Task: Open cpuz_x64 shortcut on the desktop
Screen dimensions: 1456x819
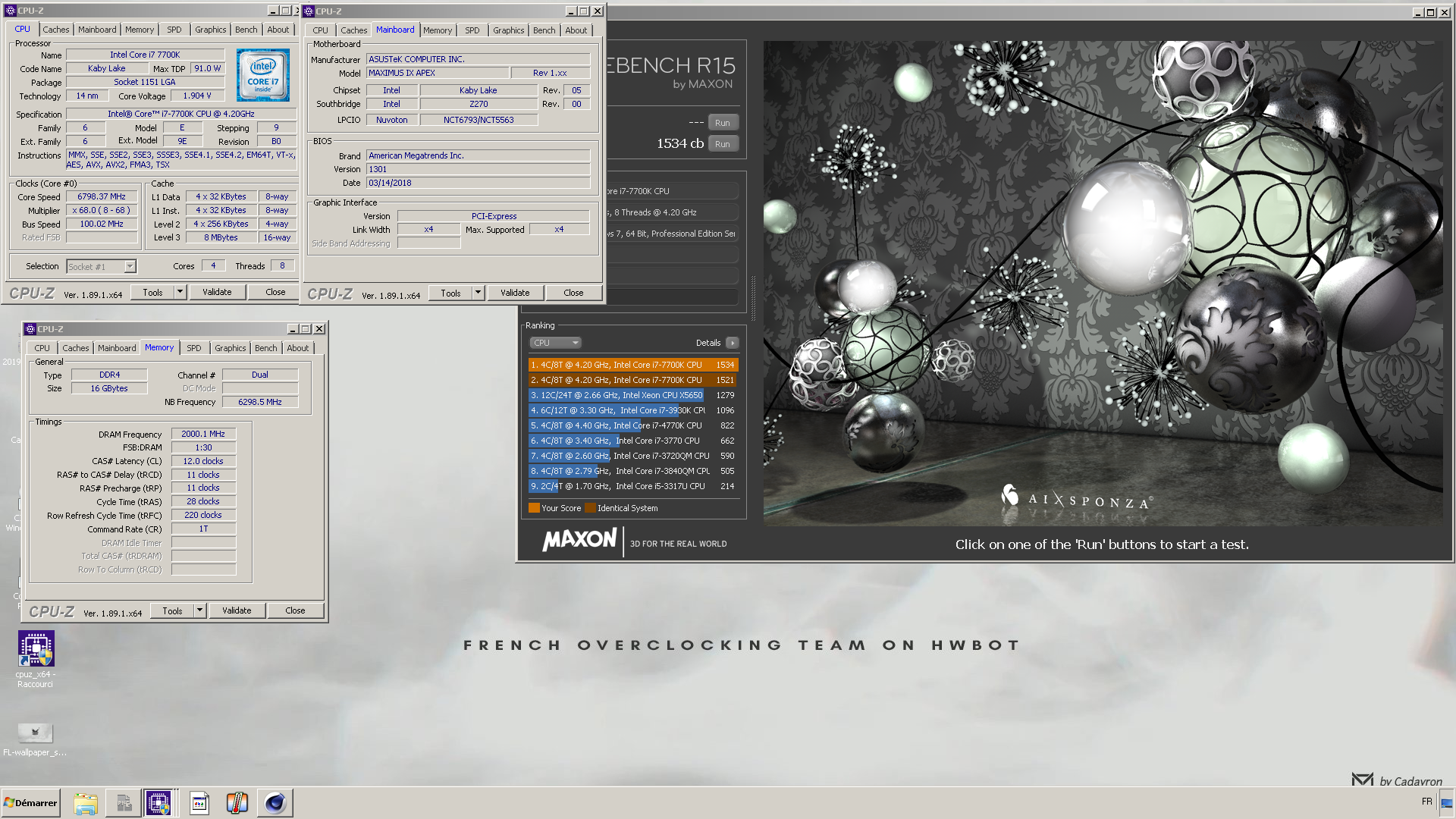Action: coord(36,659)
